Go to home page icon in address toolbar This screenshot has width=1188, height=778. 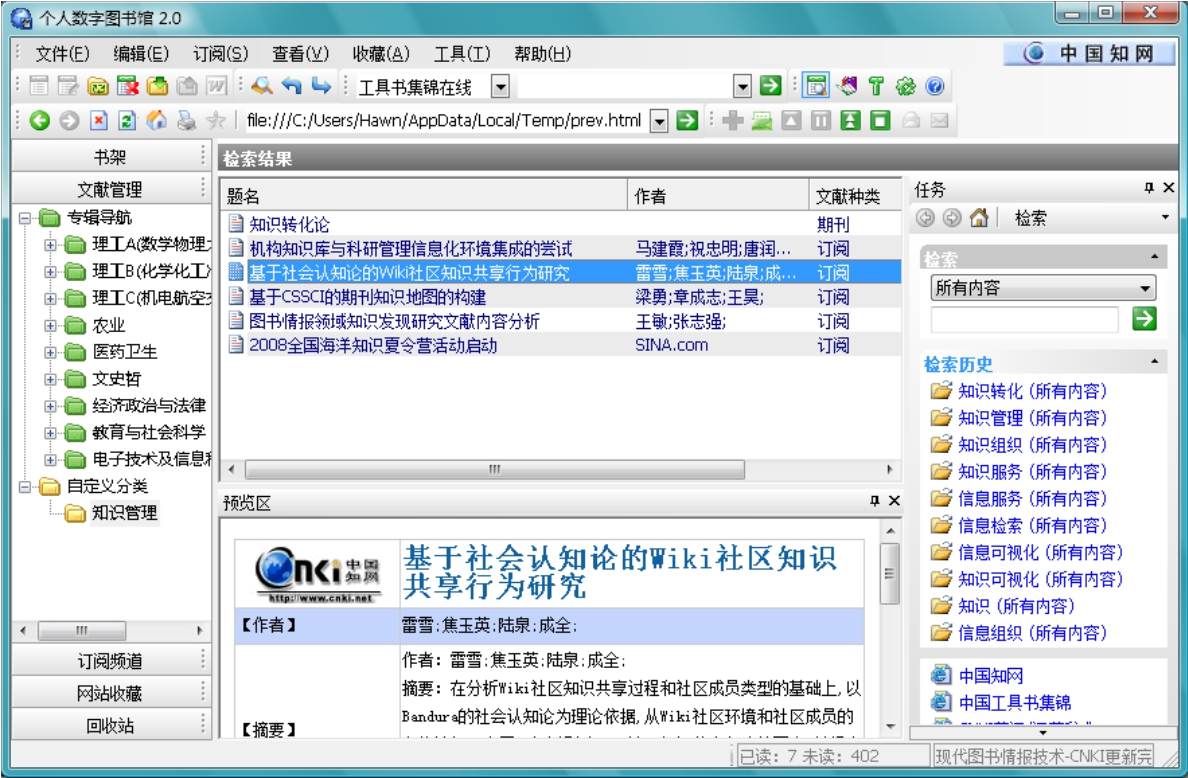pos(157,120)
